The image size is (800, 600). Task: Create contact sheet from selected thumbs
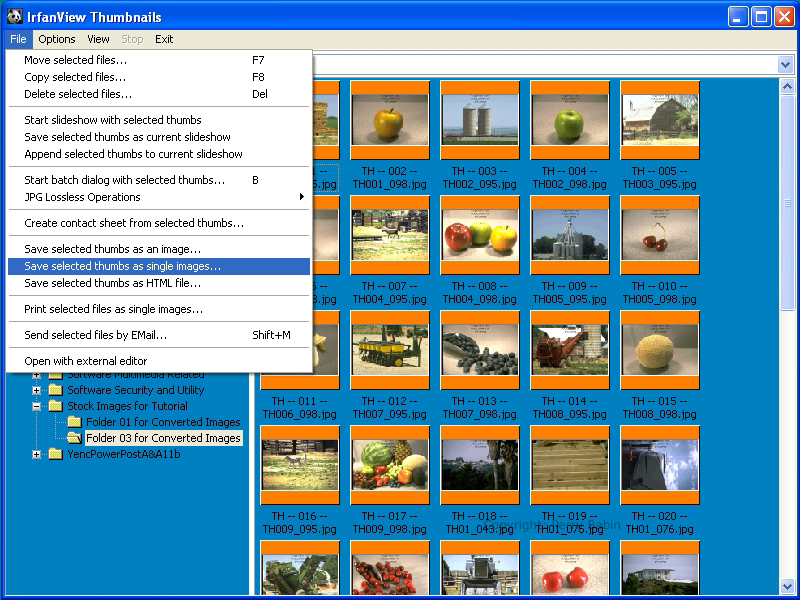click(159, 223)
